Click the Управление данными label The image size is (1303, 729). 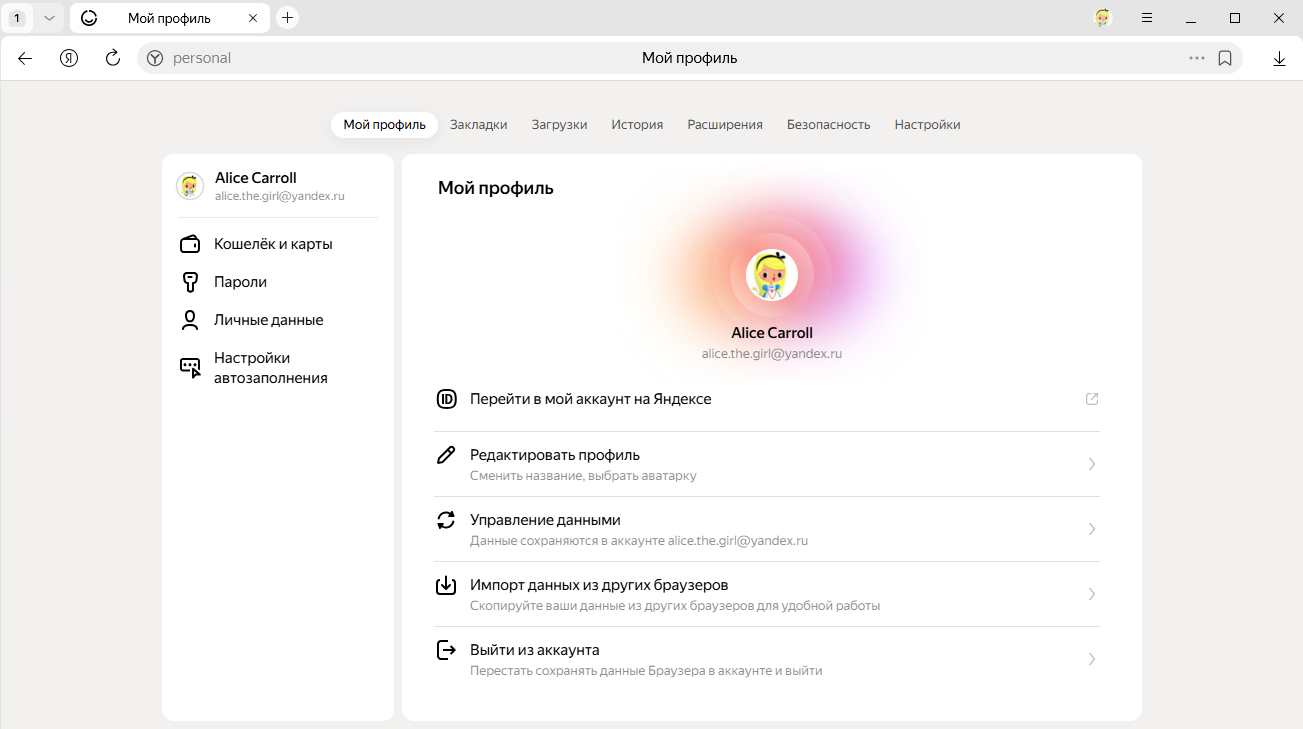545,520
